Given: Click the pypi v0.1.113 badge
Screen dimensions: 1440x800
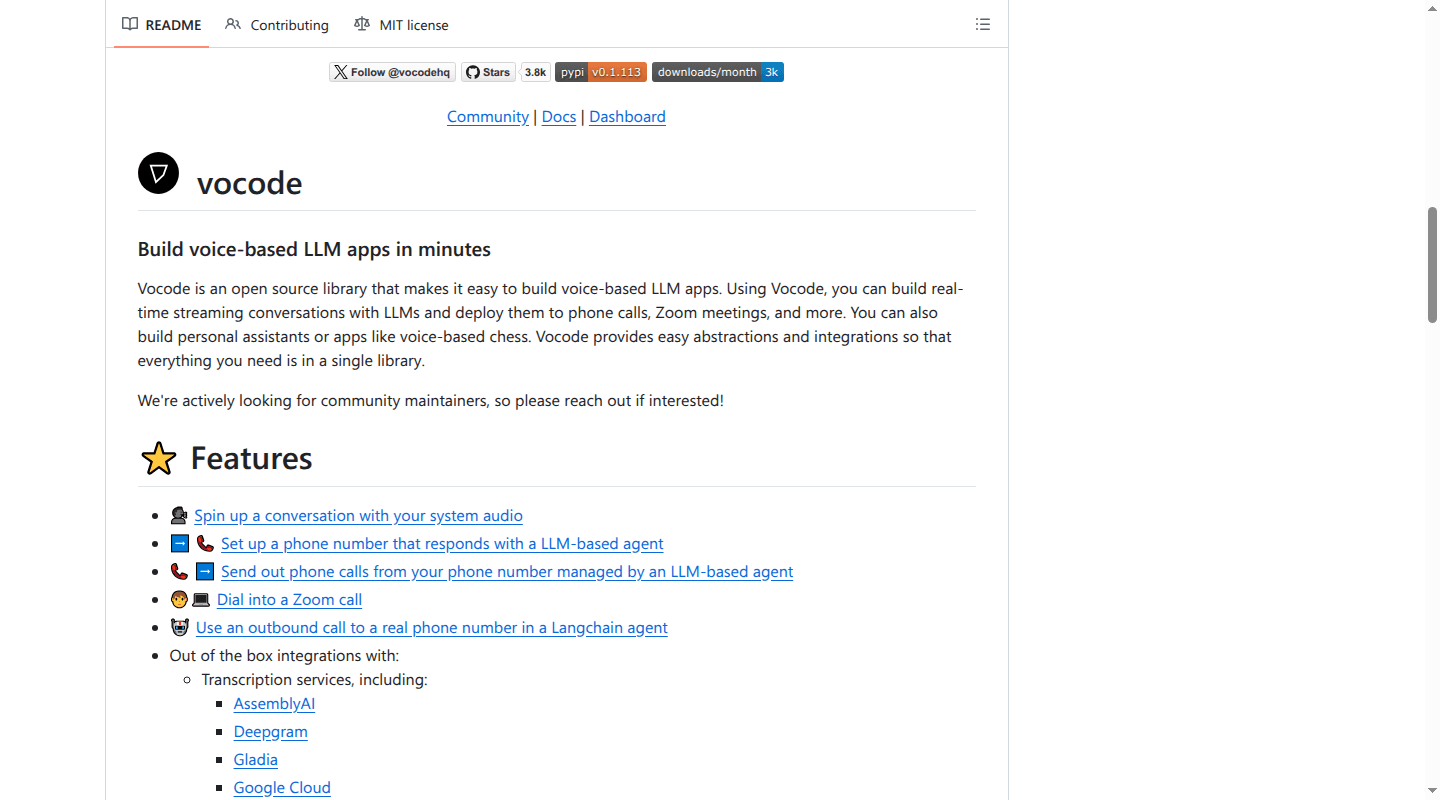Looking at the screenshot, I should pyautogui.click(x=601, y=72).
